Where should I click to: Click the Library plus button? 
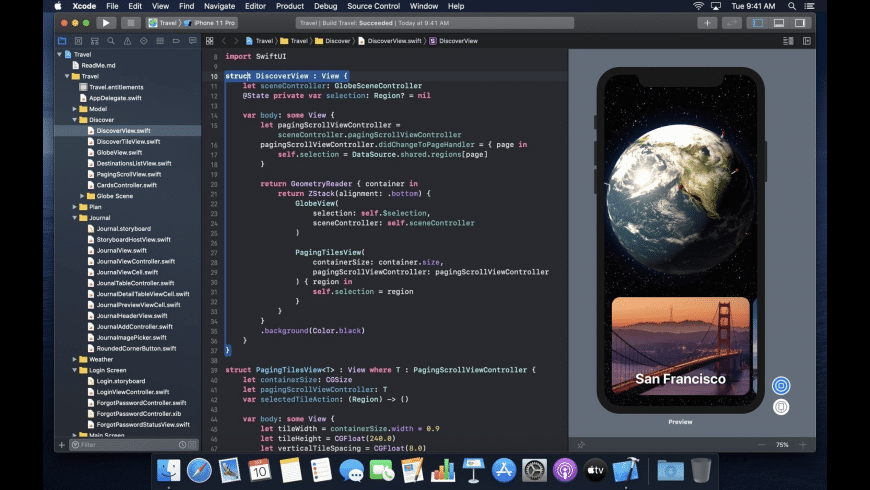708,22
